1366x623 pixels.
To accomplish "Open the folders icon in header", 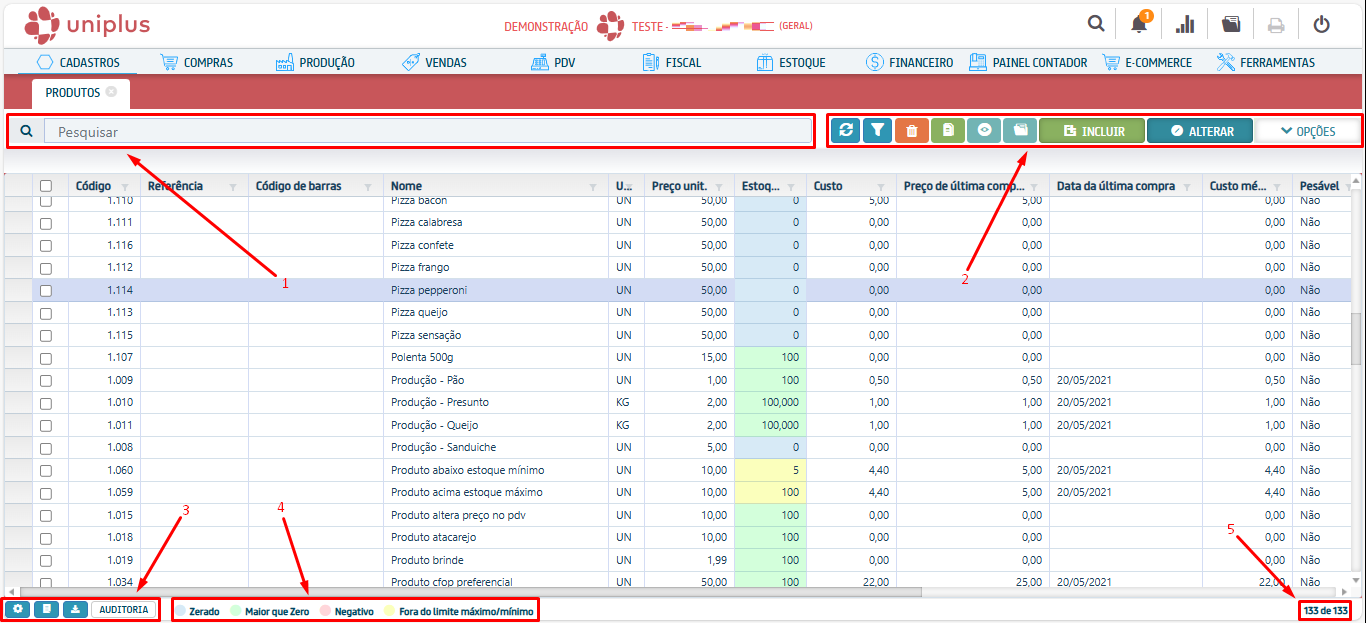I will pyautogui.click(x=1231, y=24).
